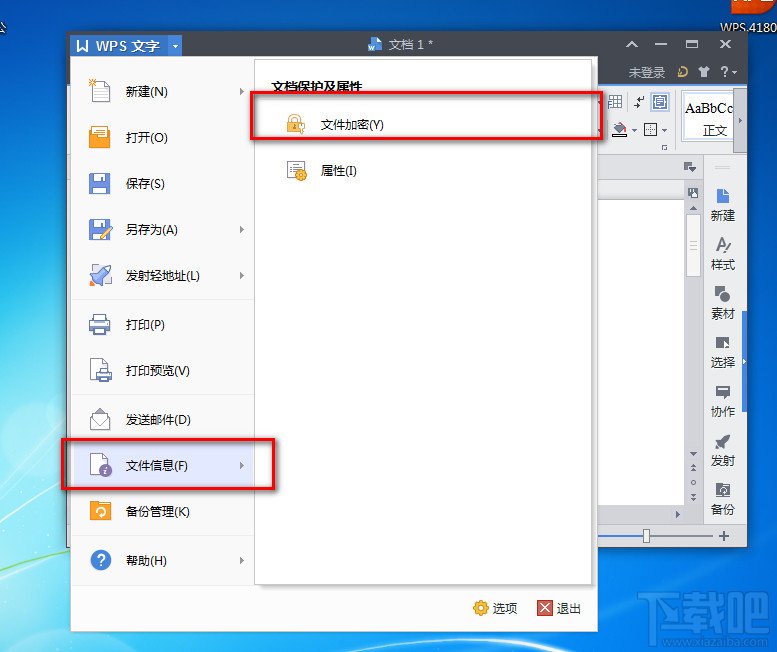Expand the 帮助(H) submenu arrow

[x=242, y=560]
